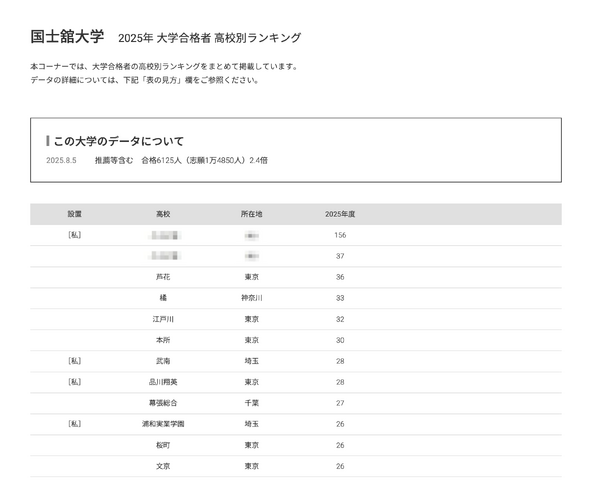
Task: Click 東京 in the 品川翔英 row
Action: point(252,382)
